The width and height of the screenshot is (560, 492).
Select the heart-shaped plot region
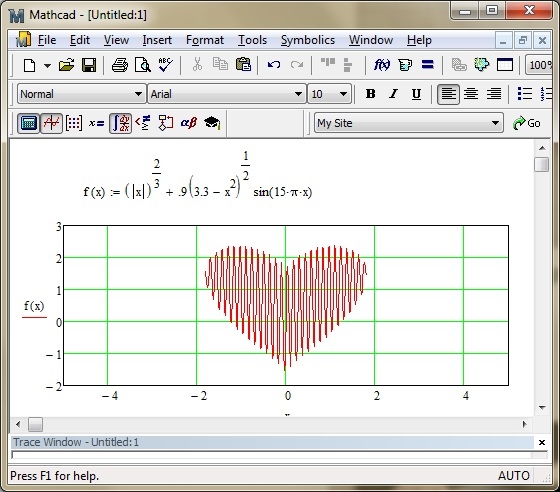coord(286,305)
